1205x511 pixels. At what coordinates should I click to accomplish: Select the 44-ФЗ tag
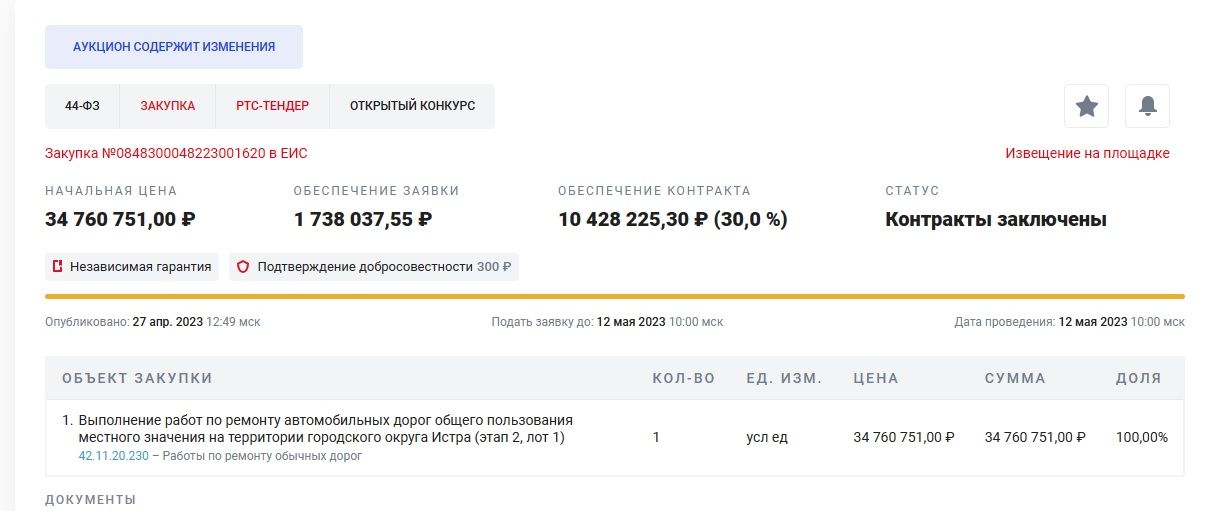[82, 106]
